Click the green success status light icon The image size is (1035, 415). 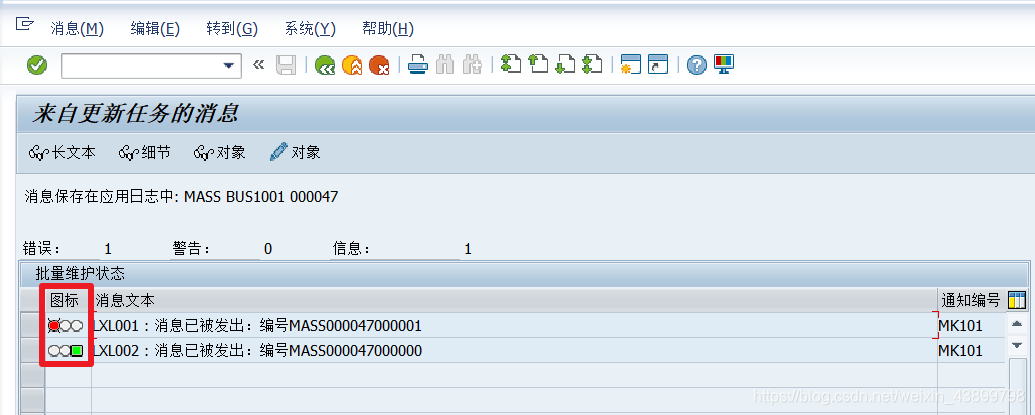pos(65,351)
